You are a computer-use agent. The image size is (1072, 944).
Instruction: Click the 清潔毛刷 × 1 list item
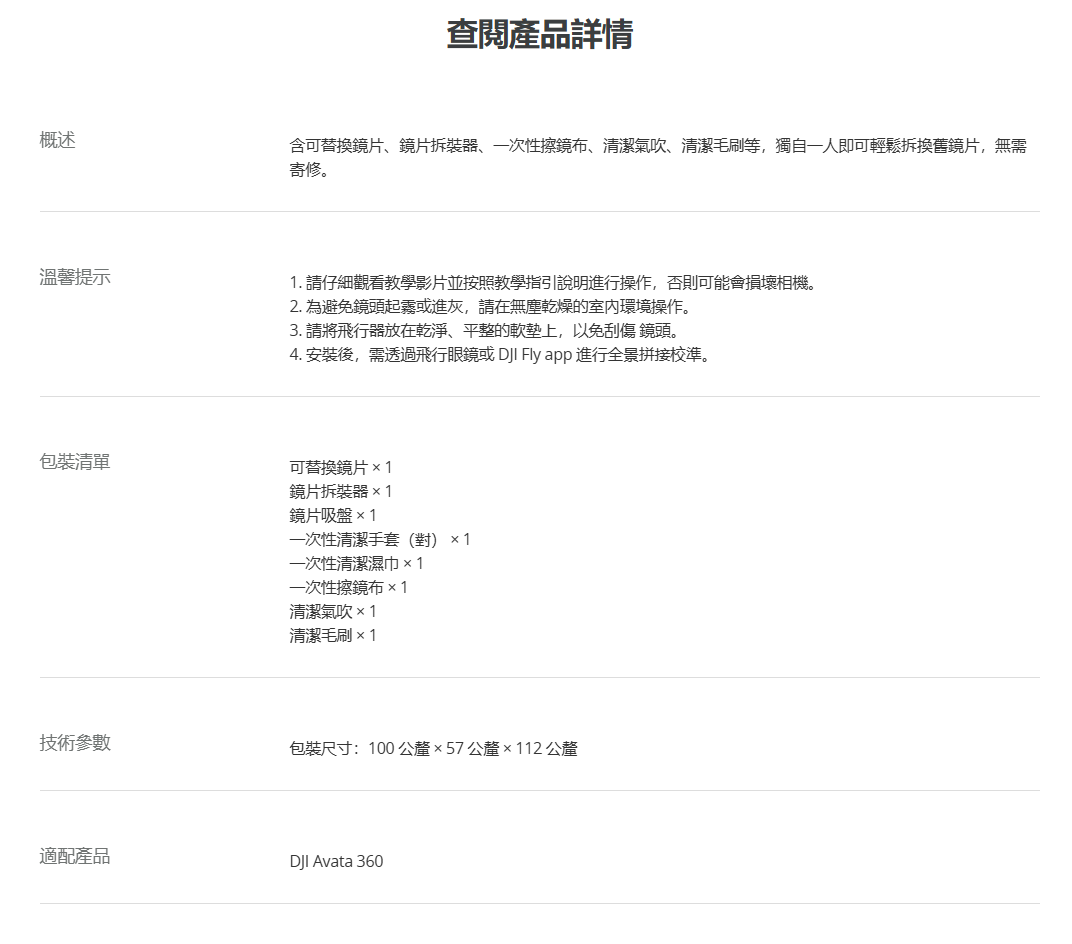click(x=333, y=636)
